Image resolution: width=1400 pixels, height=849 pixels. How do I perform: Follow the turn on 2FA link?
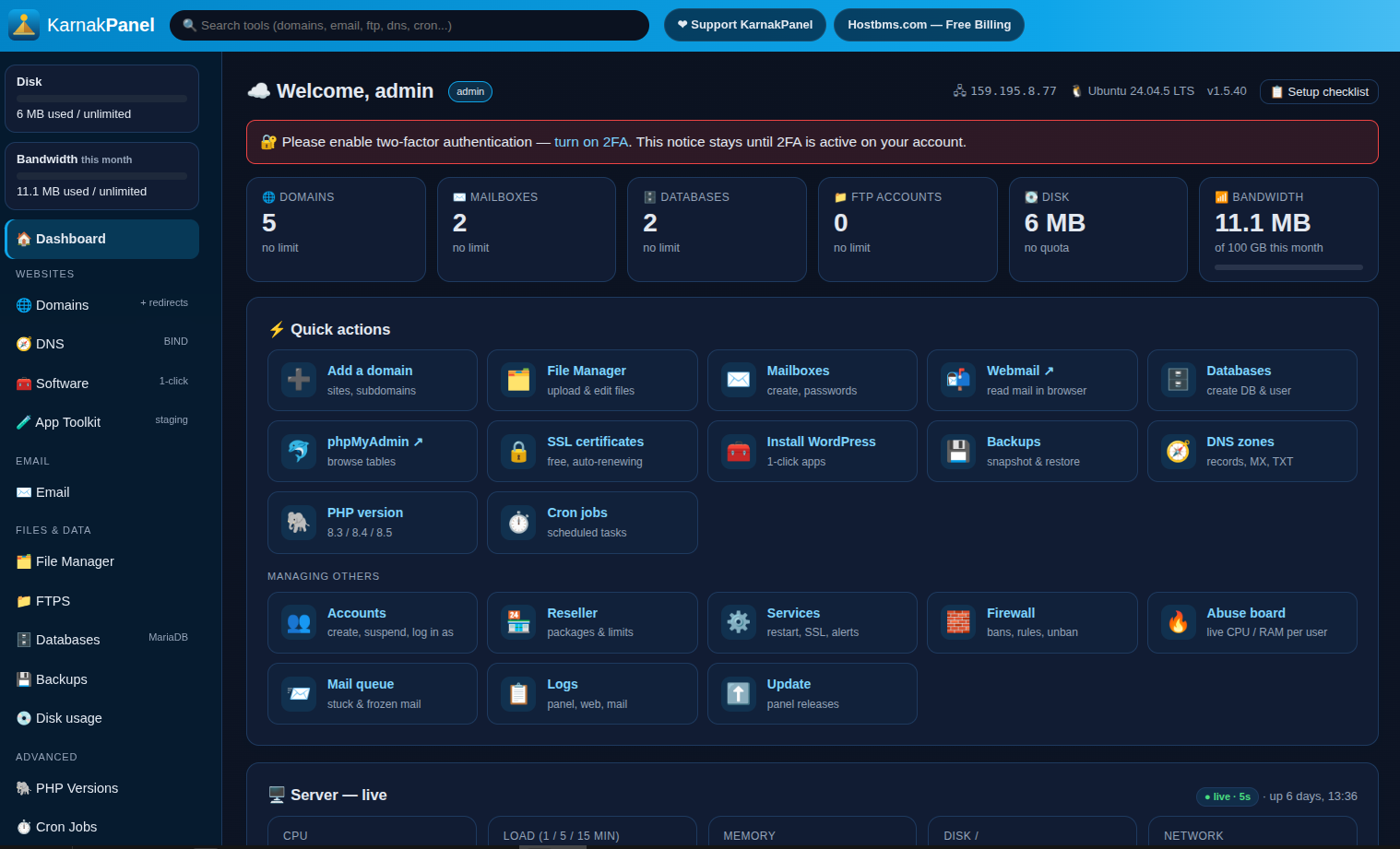pos(591,142)
